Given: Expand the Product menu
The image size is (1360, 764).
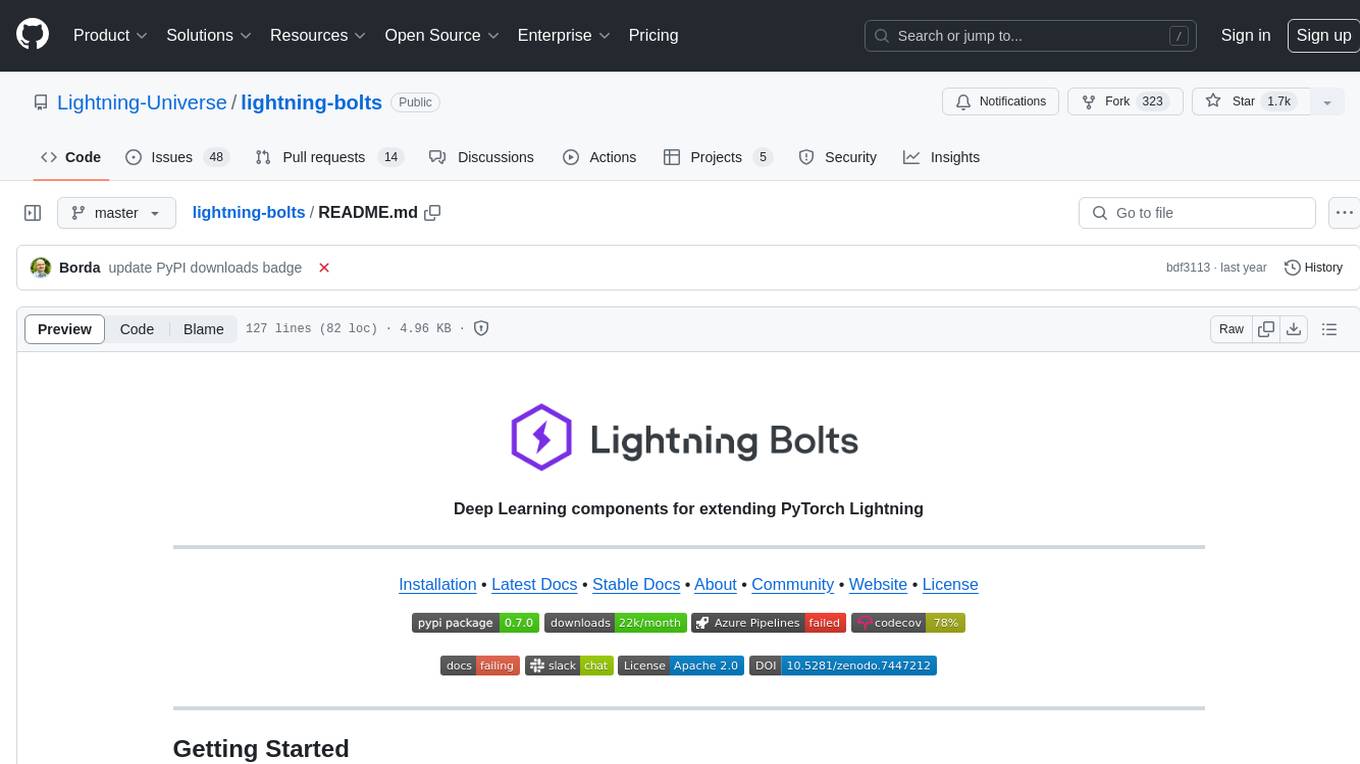Looking at the screenshot, I should click(110, 35).
